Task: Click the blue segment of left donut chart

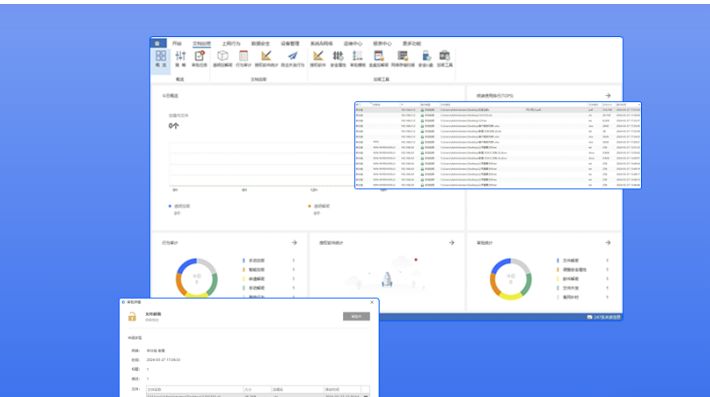Action: tap(185, 265)
